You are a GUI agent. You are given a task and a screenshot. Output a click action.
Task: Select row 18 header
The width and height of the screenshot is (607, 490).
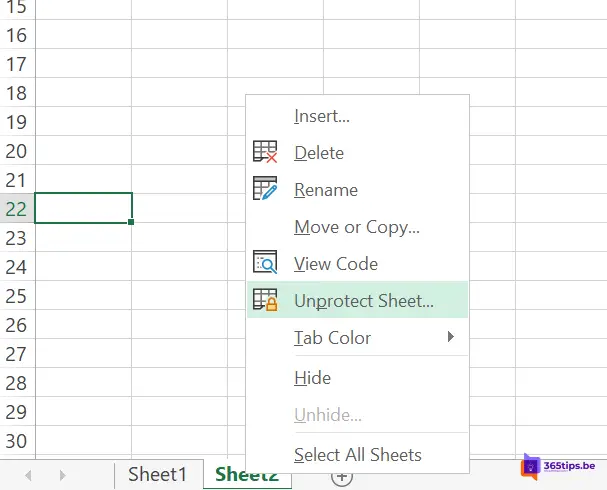pos(17,93)
